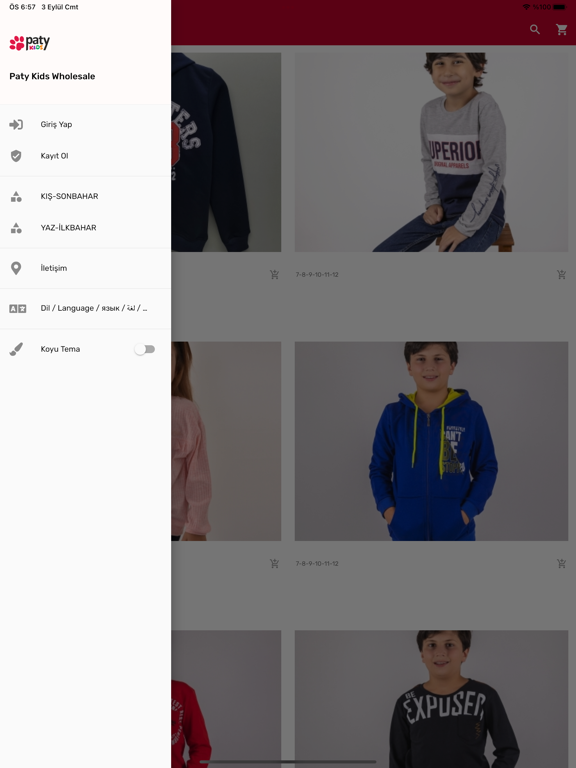Open the Giriş Yap menu entry
The height and width of the screenshot is (768, 576).
[85, 124]
